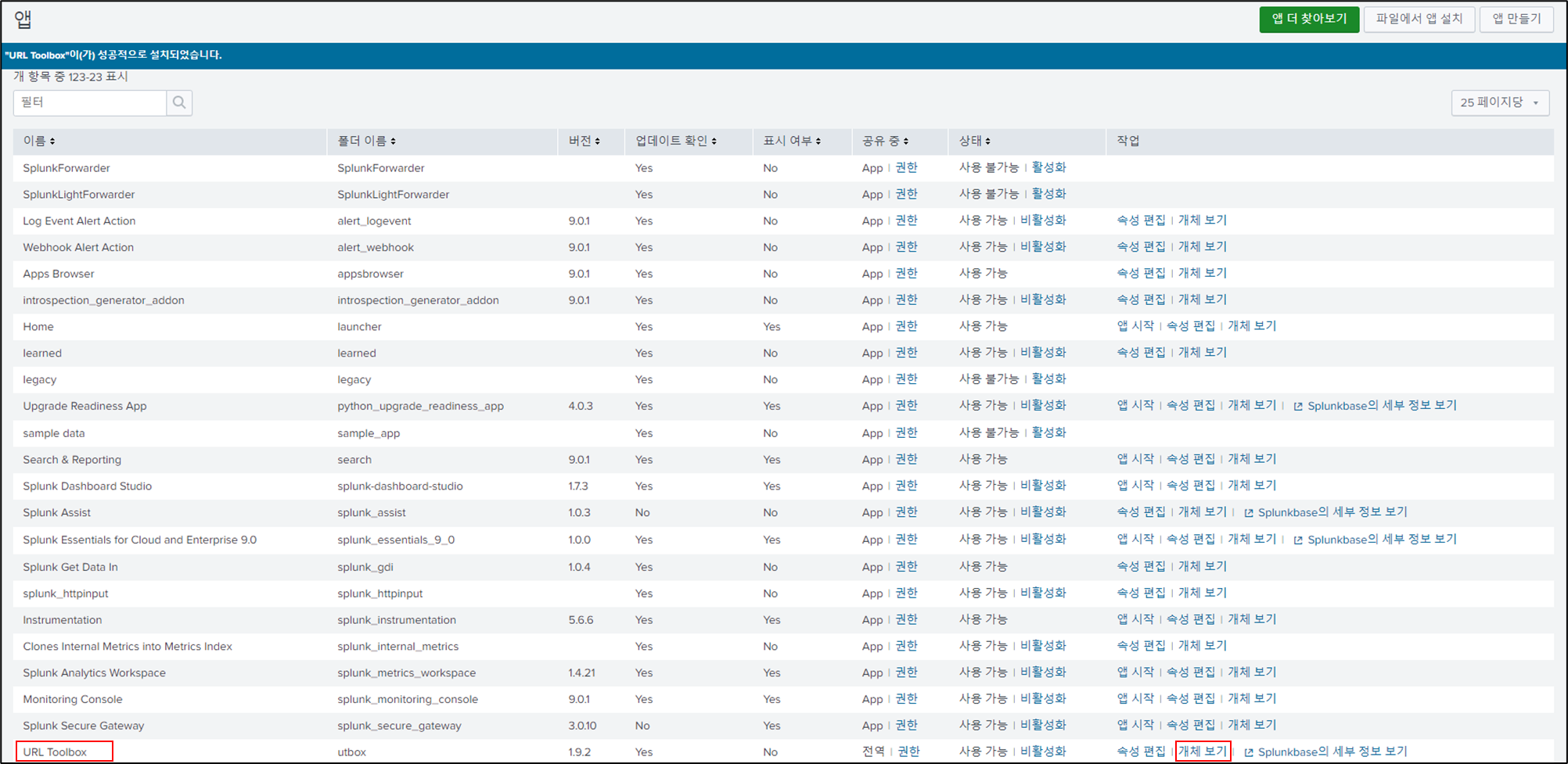Sort the table by 버전 column
The width and height of the screenshot is (1568, 764).
584,141
